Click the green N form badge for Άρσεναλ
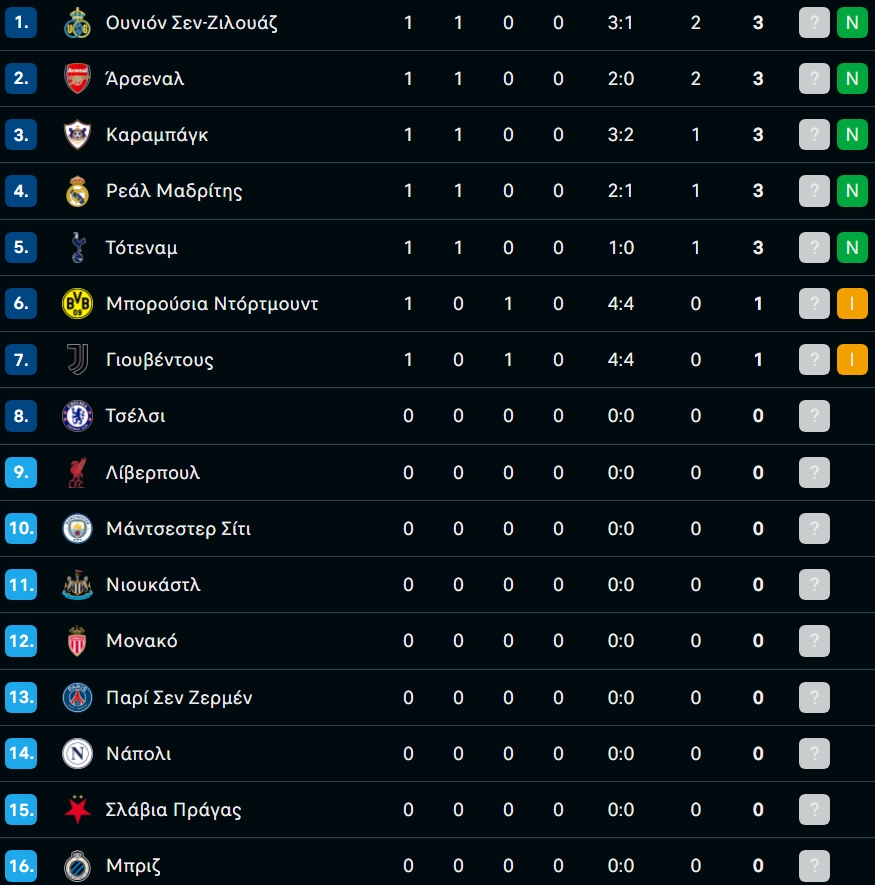 (852, 79)
